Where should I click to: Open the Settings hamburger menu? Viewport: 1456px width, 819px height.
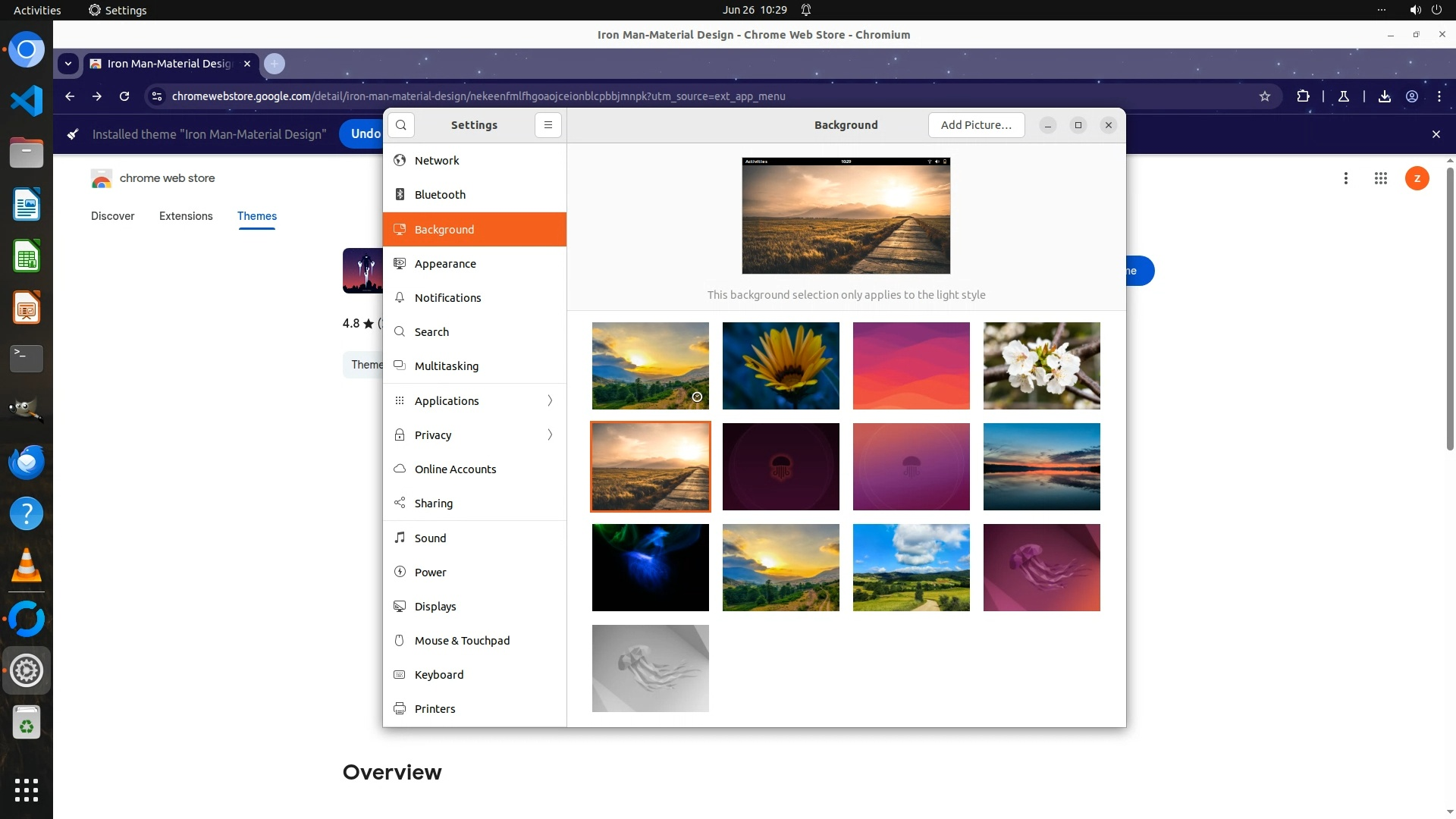(x=548, y=125)
